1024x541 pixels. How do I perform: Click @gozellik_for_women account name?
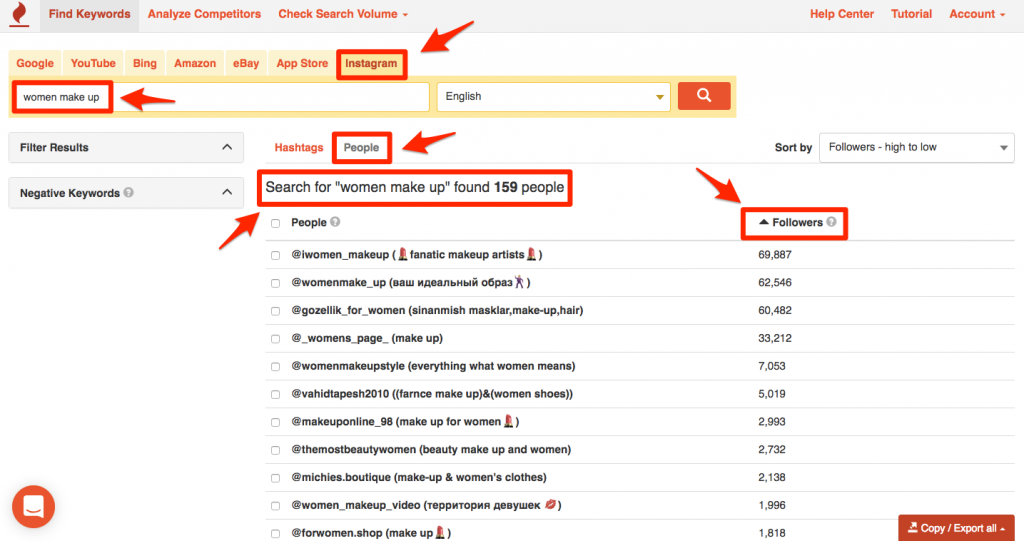[x=348, y=310]
